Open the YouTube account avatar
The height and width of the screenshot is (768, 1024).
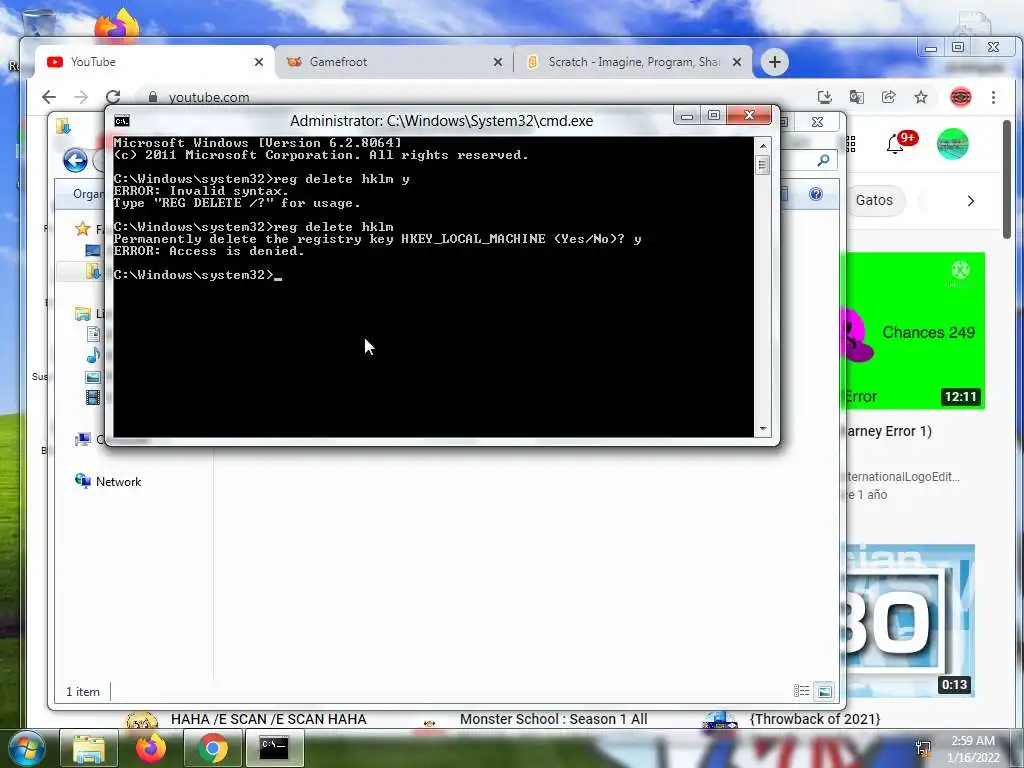(953, 144)
